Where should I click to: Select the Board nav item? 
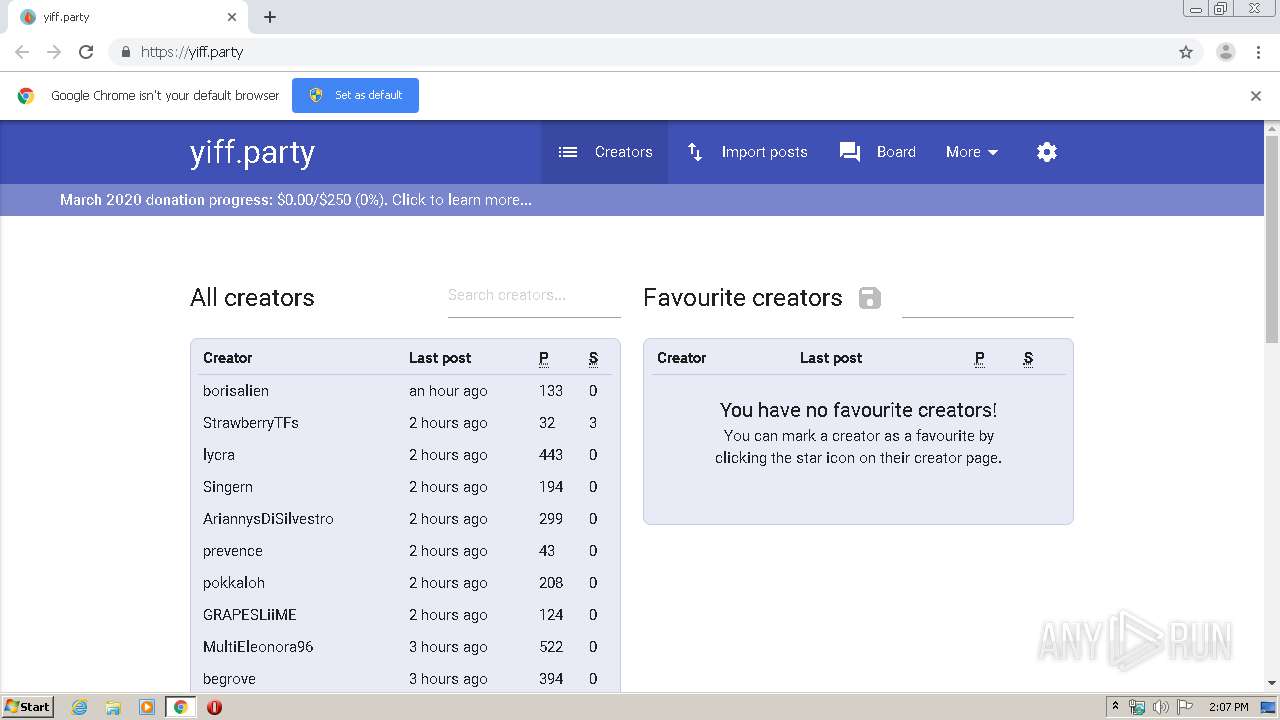coord(877,152)
